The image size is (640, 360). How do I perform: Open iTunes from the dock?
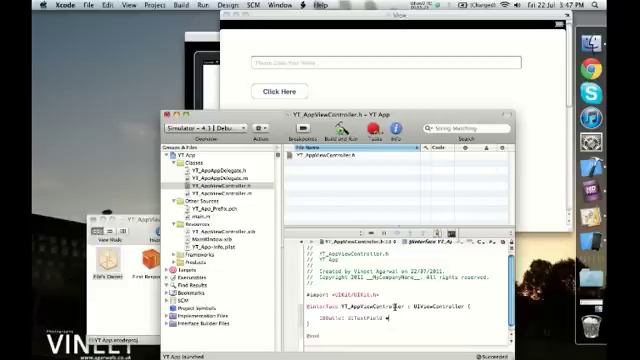tap(591, 118)
